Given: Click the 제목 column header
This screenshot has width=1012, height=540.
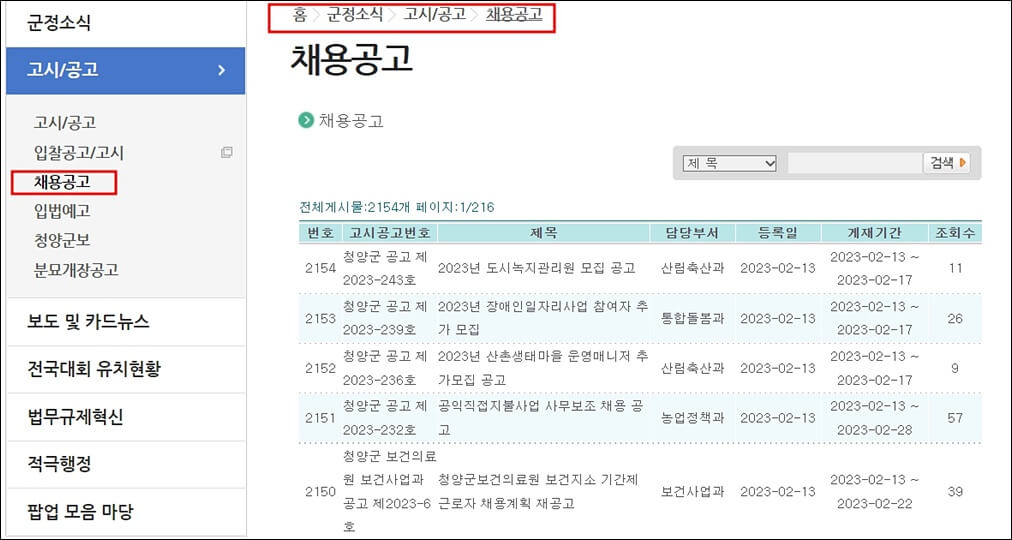Looking at the screenshot, I should [543, 233].
